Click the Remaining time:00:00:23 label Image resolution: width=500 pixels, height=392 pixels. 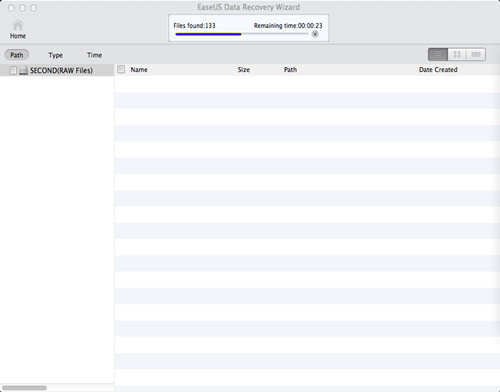288,26
